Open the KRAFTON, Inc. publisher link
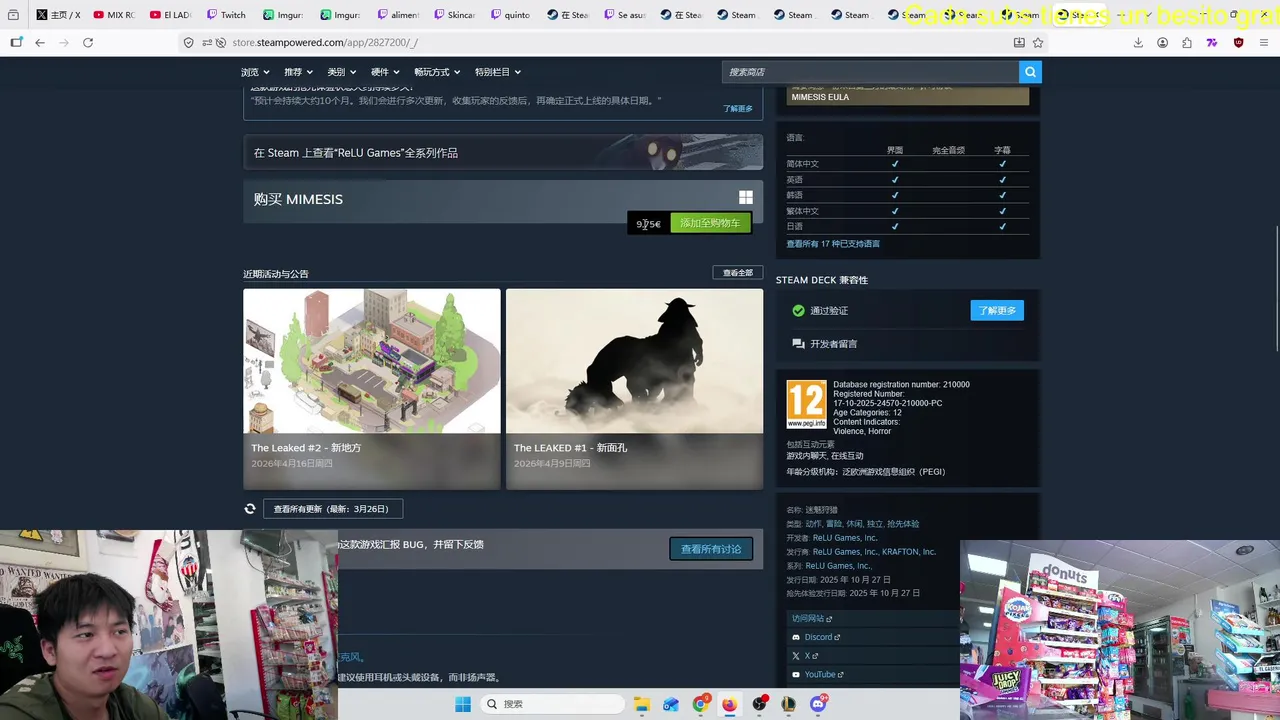Viewport: 1280px width, 720px height. point(909,552)
